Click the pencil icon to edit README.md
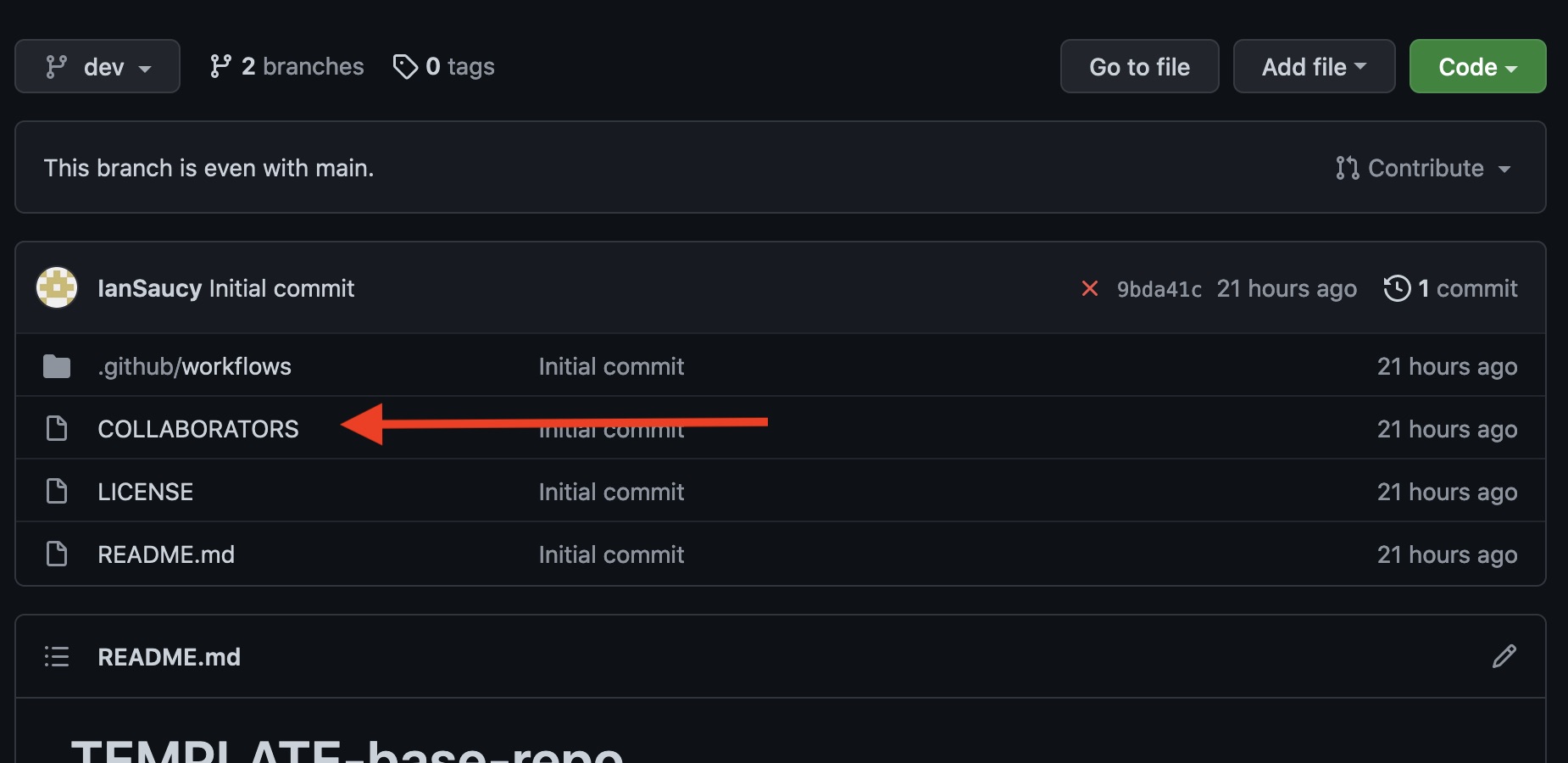Image resolution: width=1568 pixels, height=763 pixels. (x=1504, y=656)
